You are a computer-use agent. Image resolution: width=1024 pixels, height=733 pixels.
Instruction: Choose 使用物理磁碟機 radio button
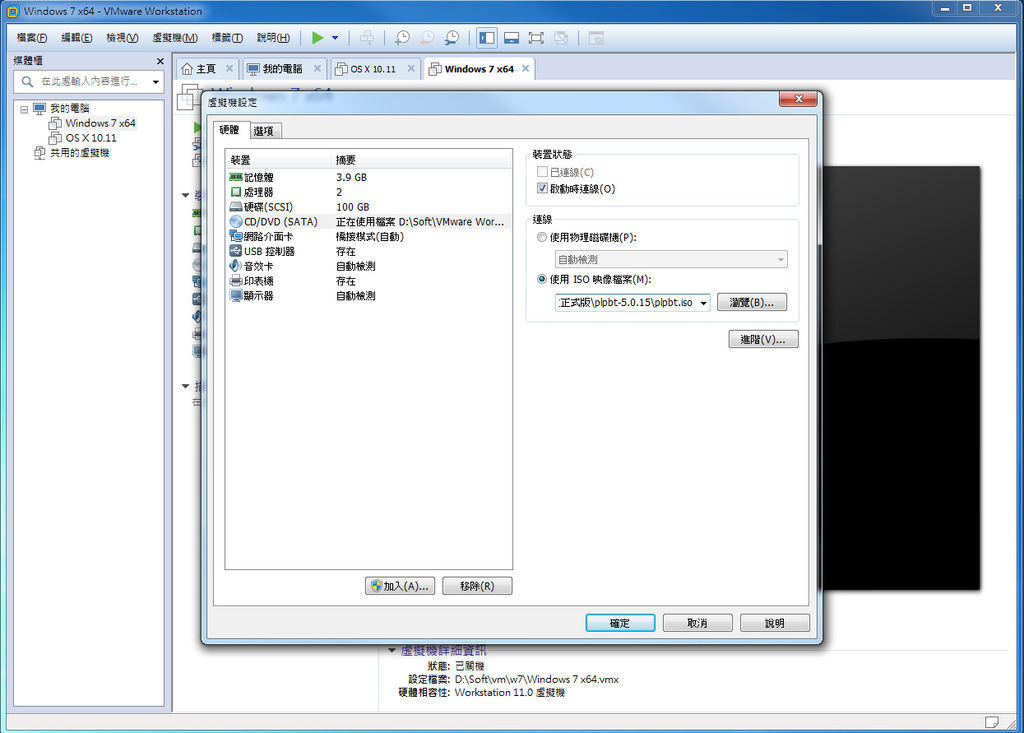tap(542, 237)
